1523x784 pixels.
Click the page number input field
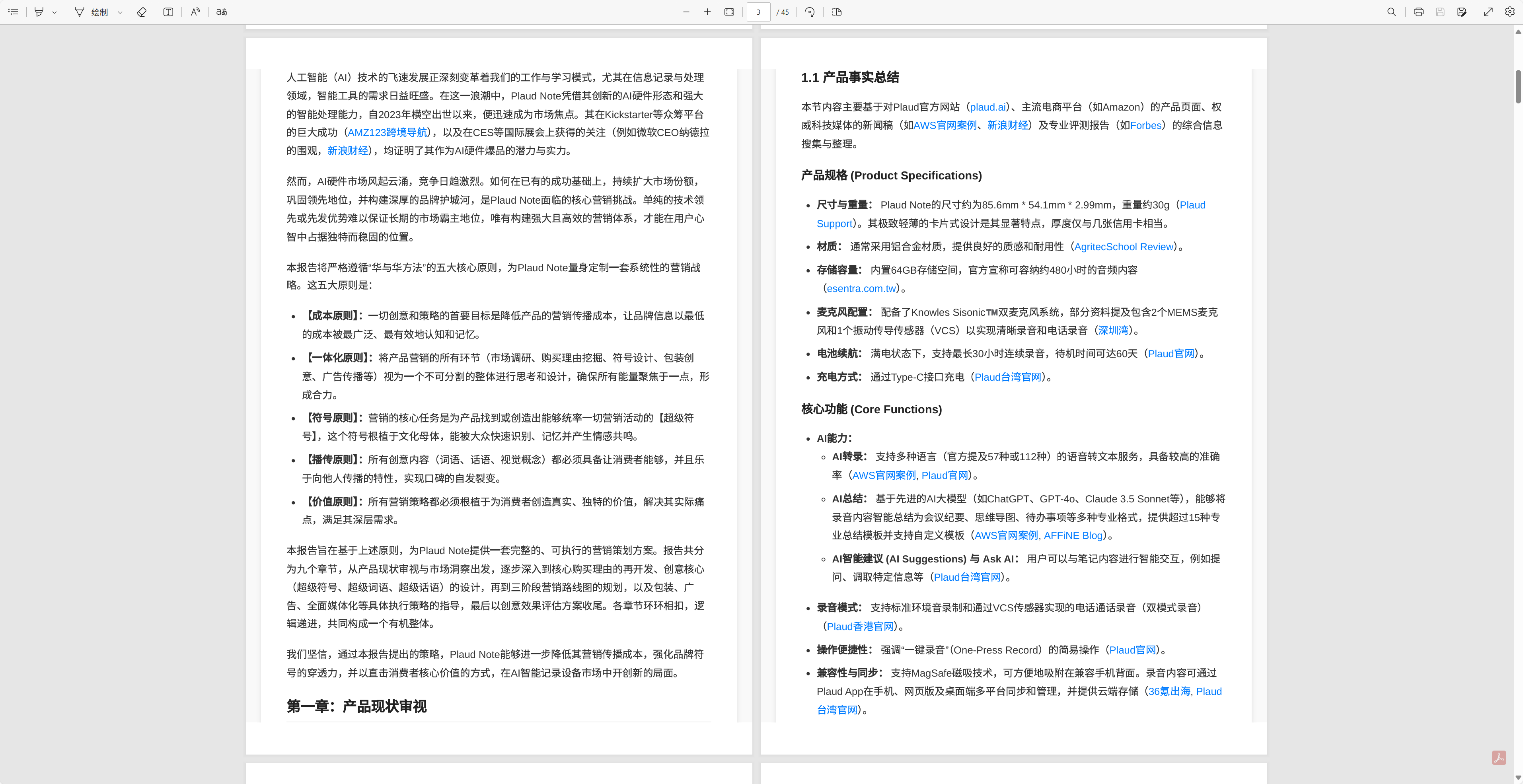(759, 12)
